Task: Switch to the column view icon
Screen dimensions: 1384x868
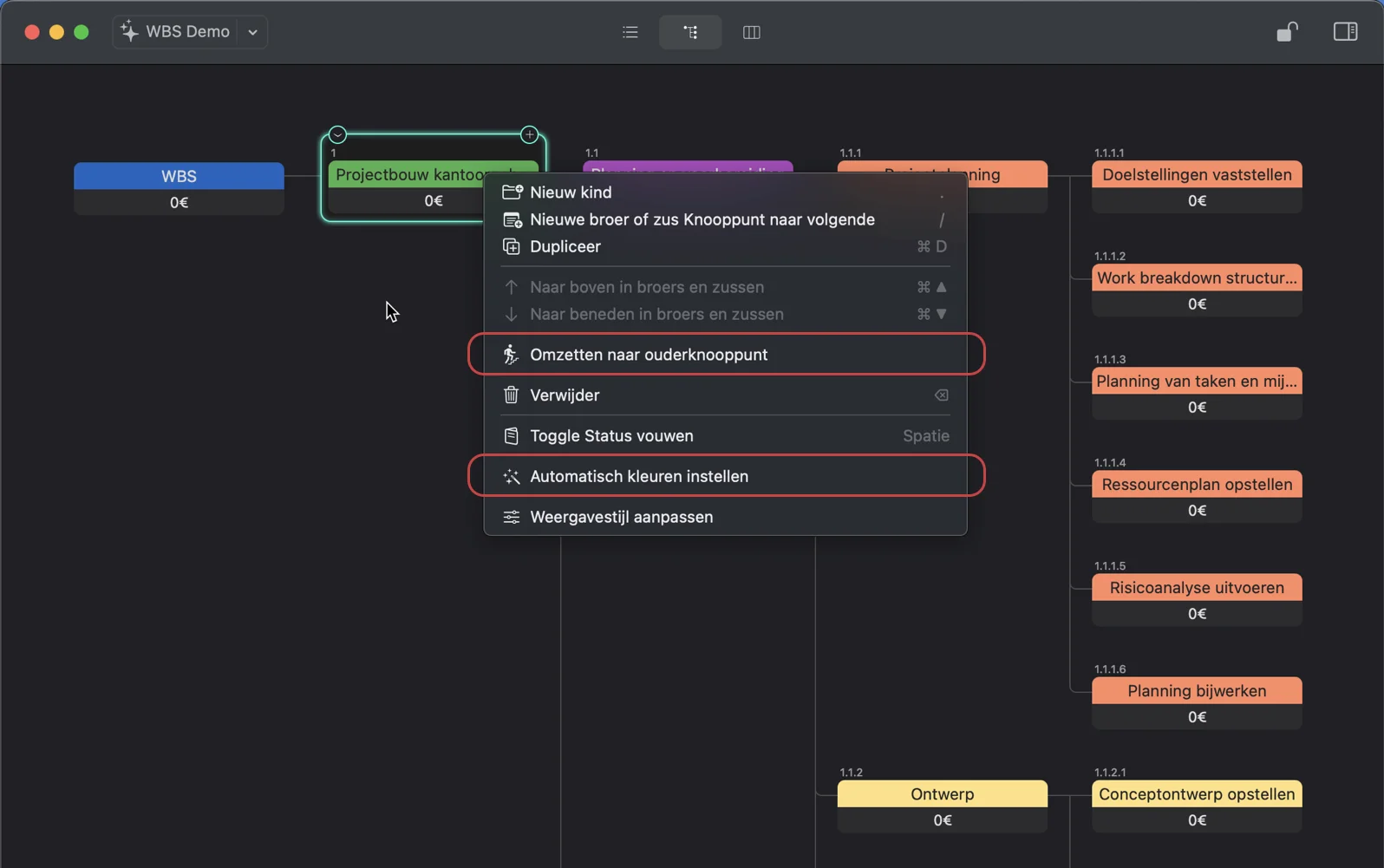Action: pos(751,32)
